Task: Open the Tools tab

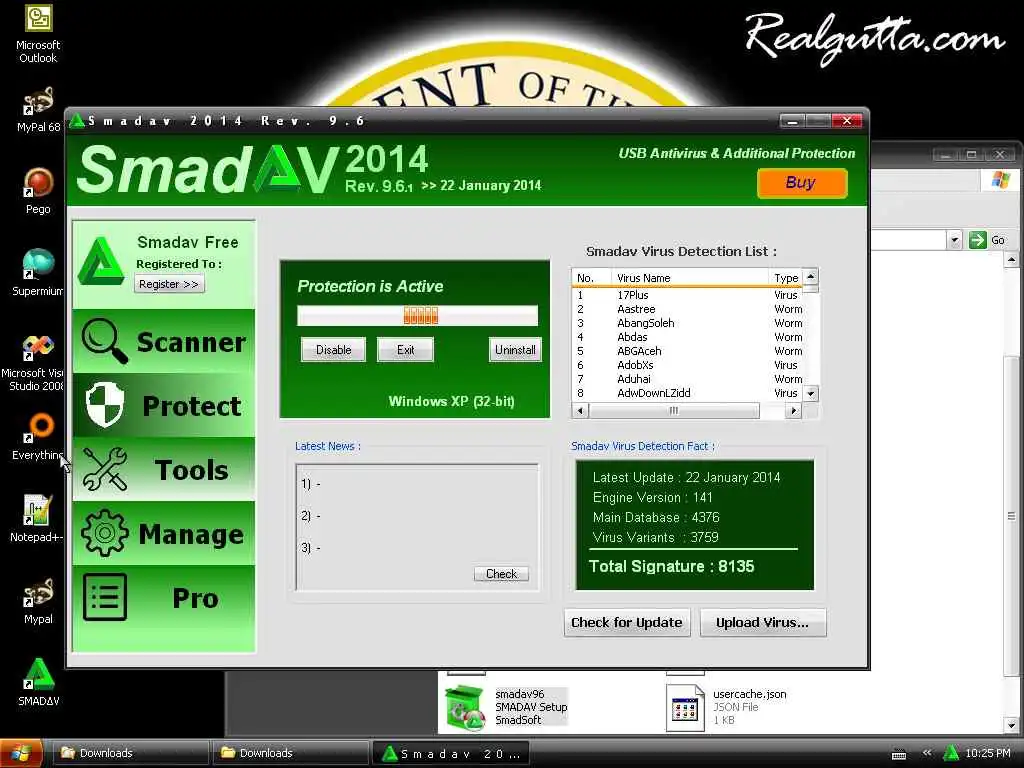Action: pos(163,469)
